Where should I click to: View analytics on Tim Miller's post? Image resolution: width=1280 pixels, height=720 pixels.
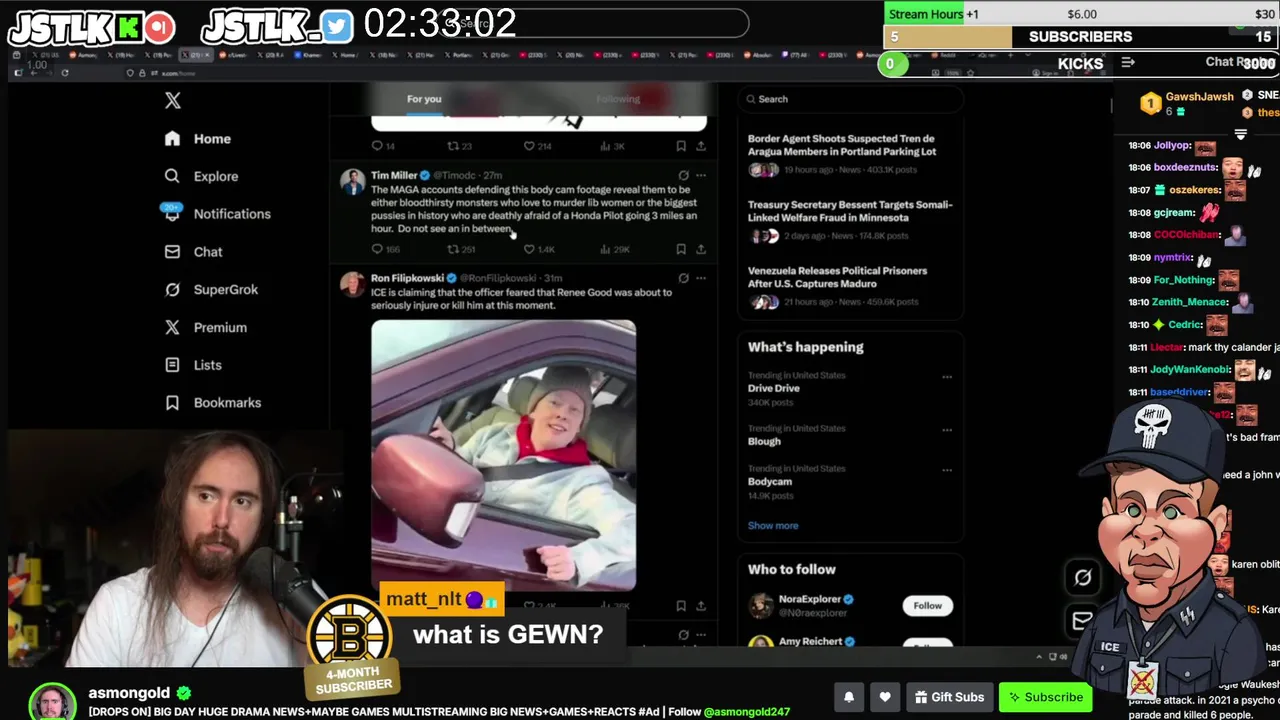pos(614,249)
